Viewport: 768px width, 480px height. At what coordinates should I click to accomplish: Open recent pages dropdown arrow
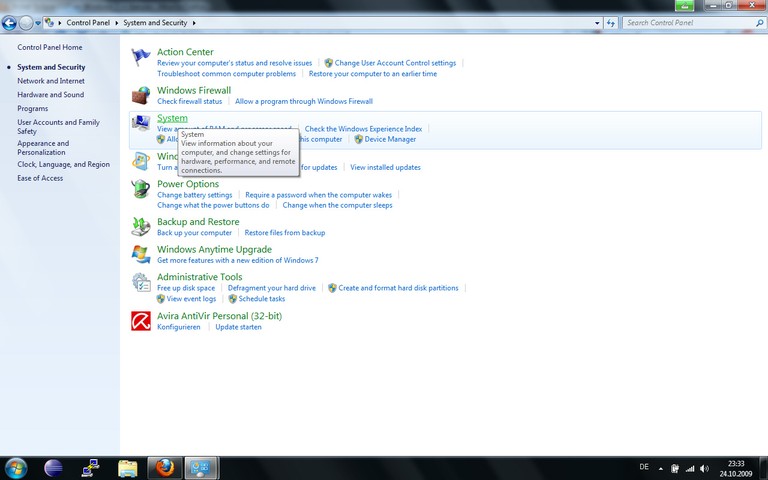(x=38, y=23)
